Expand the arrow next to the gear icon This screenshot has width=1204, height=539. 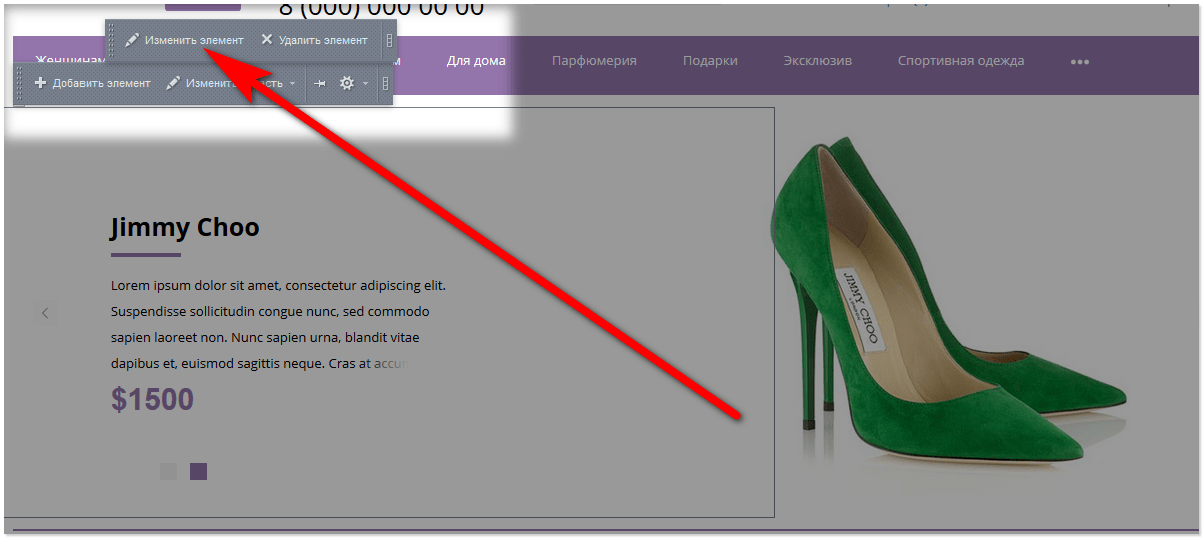tap(365, 84)
